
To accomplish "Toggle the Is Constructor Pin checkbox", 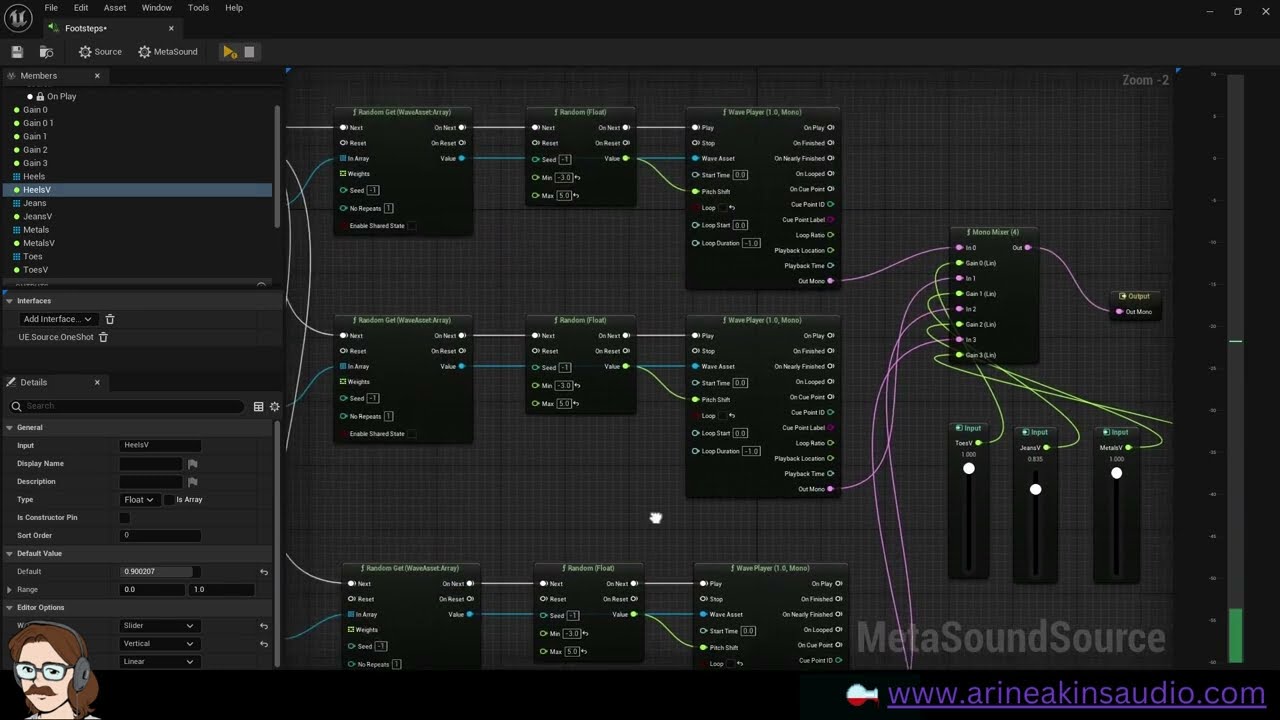I will [x=124, y=518].
